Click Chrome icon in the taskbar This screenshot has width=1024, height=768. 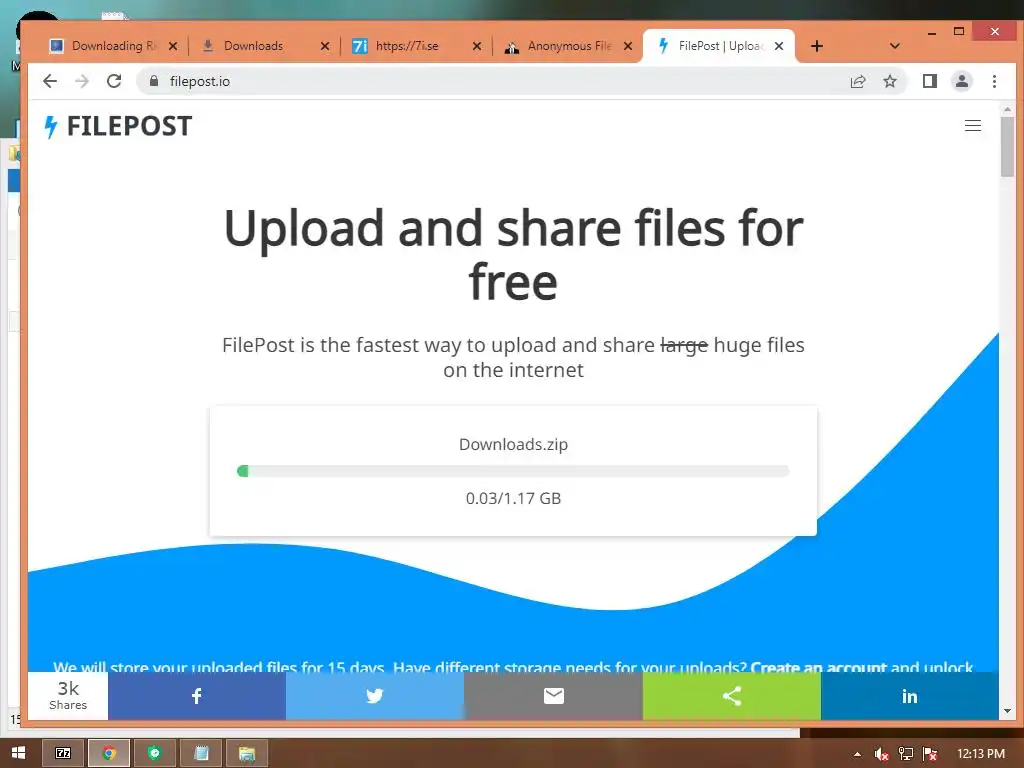point(109,753)
